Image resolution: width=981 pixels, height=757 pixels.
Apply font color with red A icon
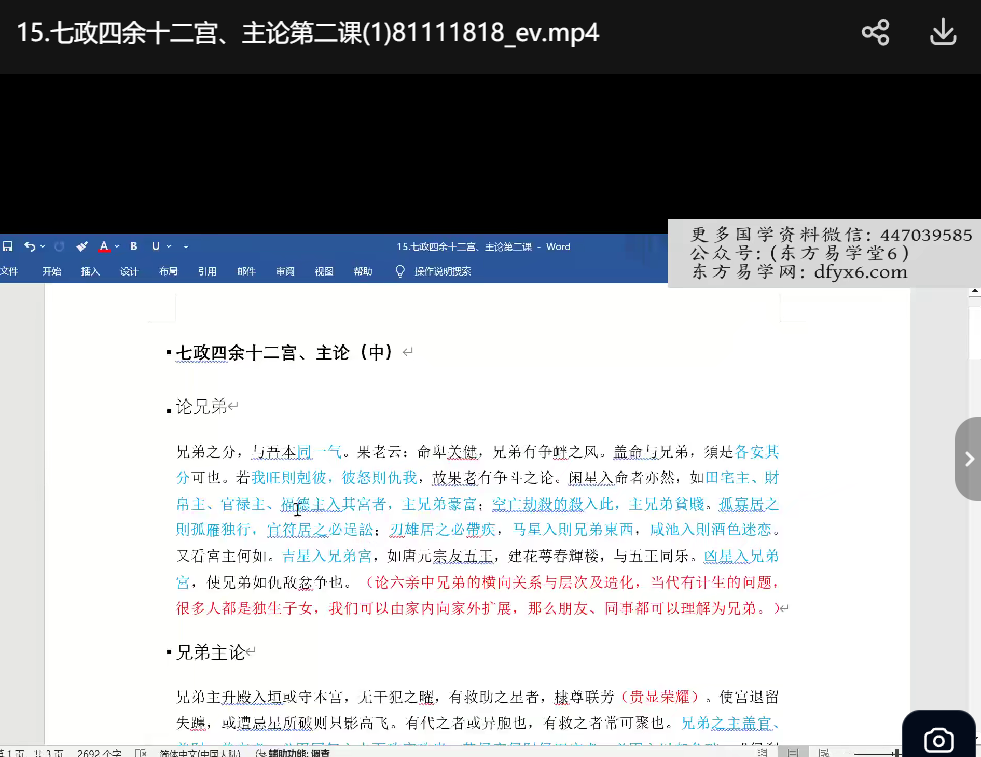pos(104,246)
